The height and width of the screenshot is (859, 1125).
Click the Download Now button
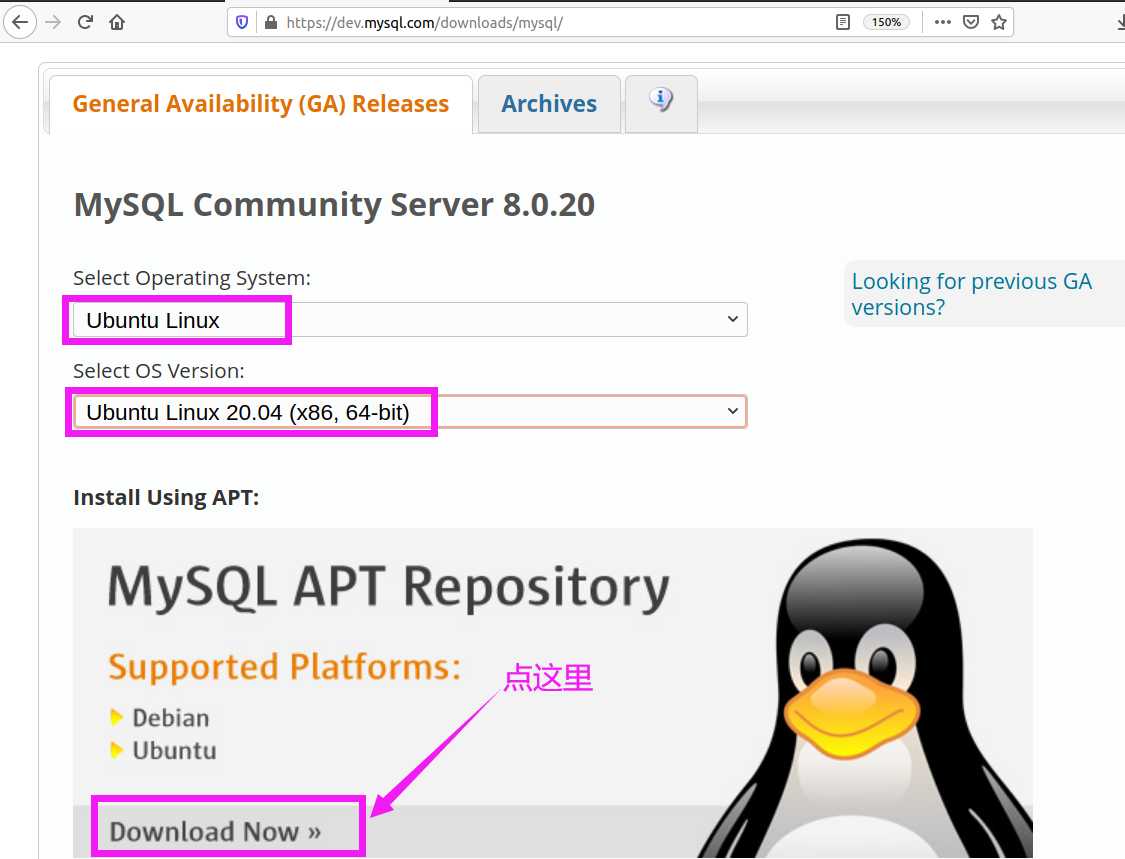[x=215, y=831]
